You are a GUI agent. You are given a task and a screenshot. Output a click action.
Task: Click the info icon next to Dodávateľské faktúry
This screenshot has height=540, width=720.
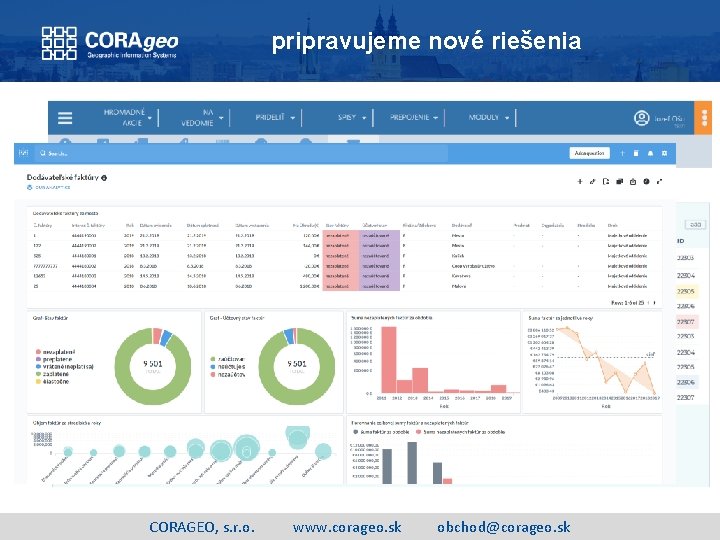pyautogui.click(x=104, y=178)
